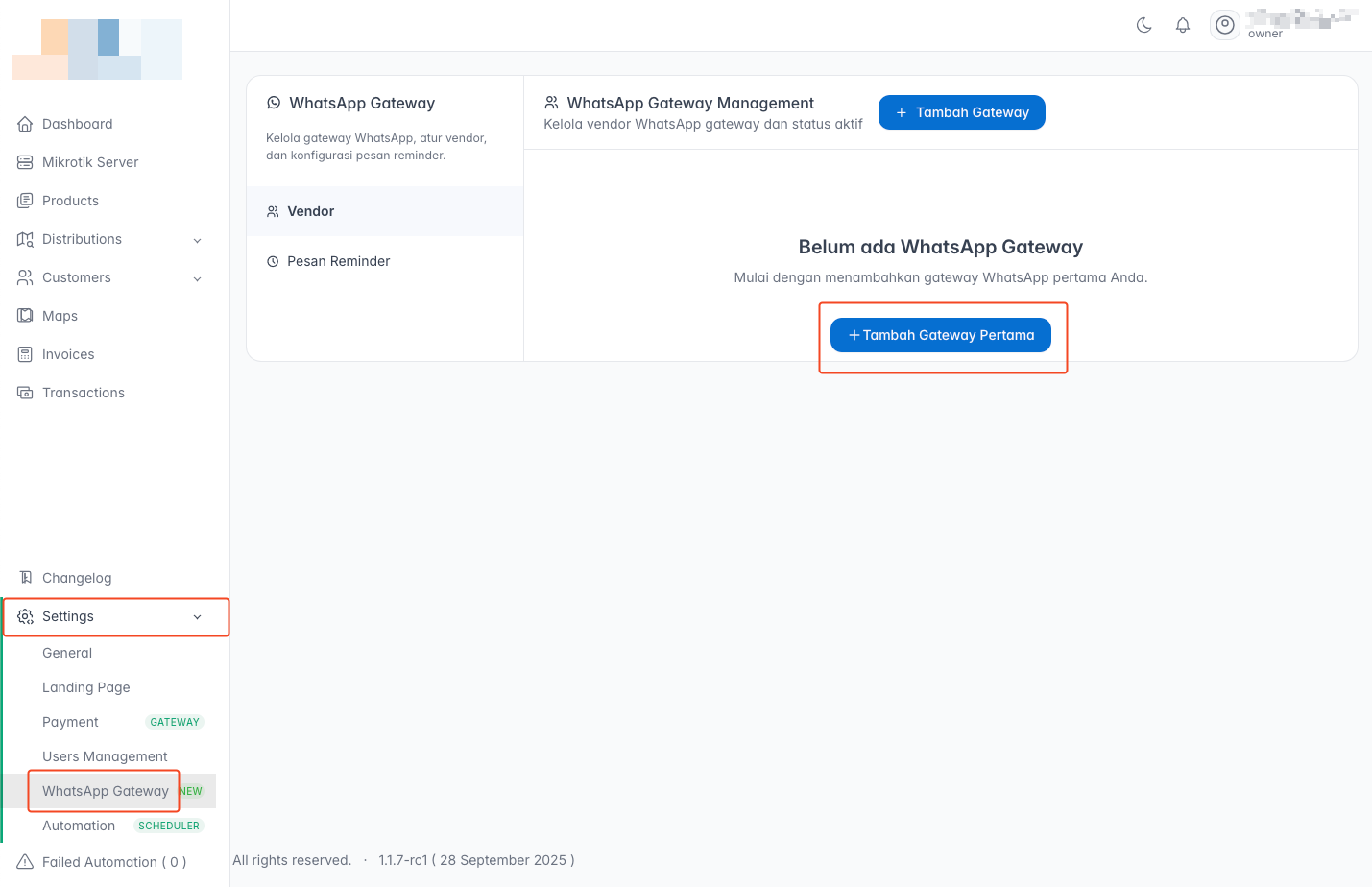Select the Vendor tab

click(x=310, y=211)
